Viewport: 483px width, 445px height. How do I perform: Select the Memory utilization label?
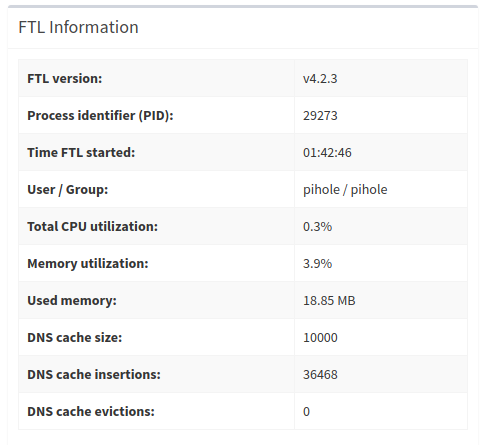(88, 264)
